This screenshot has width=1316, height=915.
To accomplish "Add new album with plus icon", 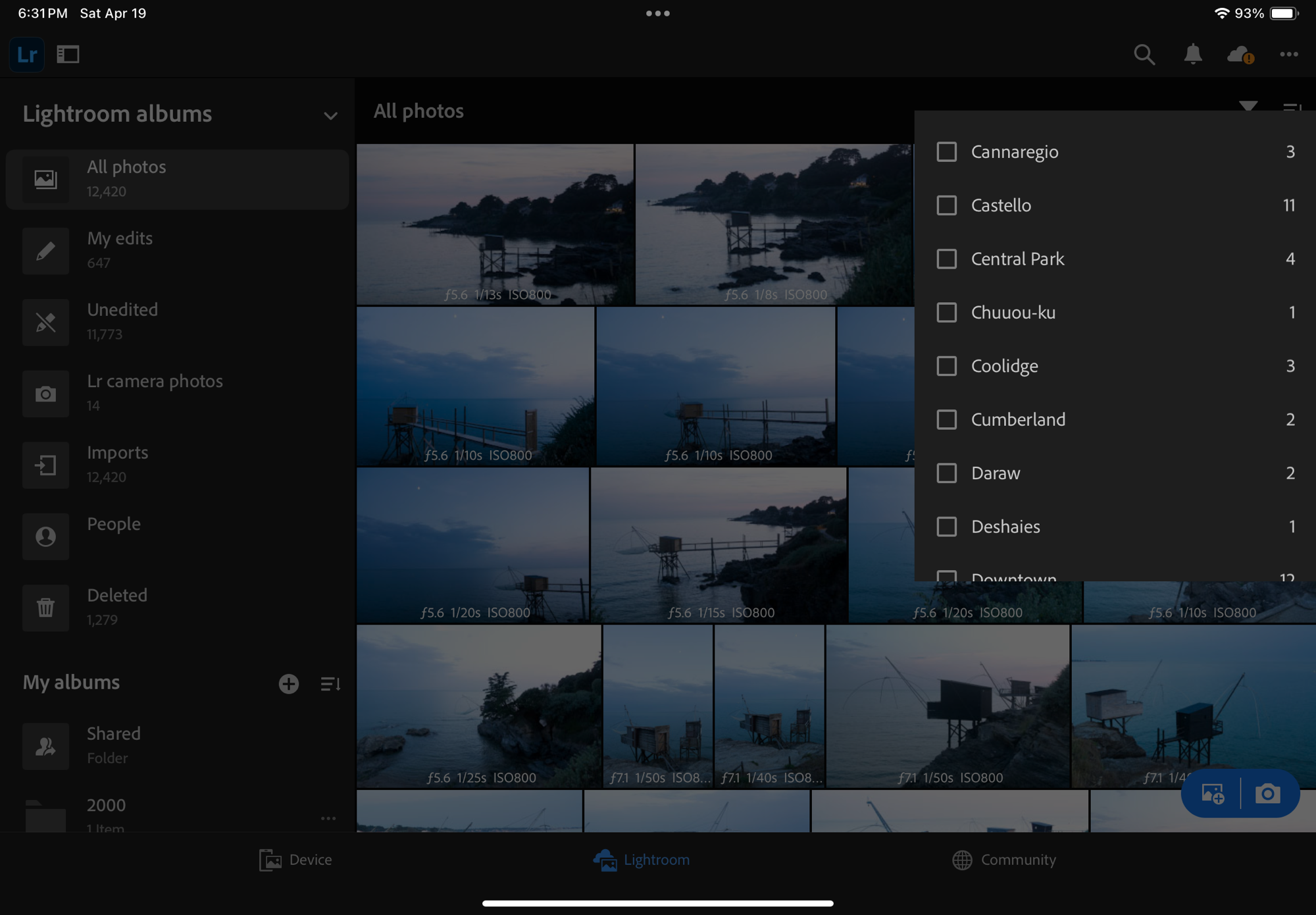I will (288, 683).
